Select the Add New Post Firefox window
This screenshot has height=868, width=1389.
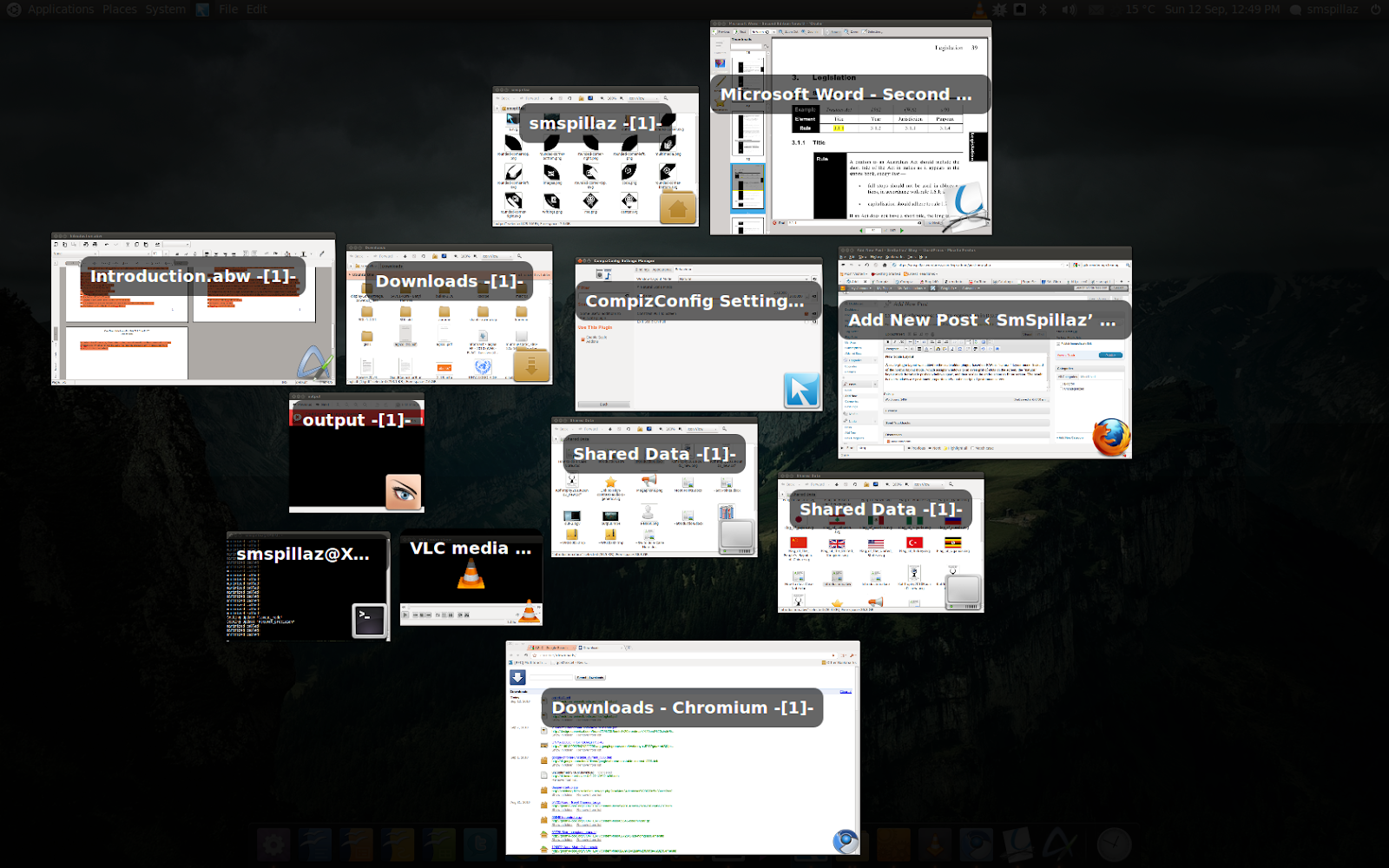click(984, 352)
